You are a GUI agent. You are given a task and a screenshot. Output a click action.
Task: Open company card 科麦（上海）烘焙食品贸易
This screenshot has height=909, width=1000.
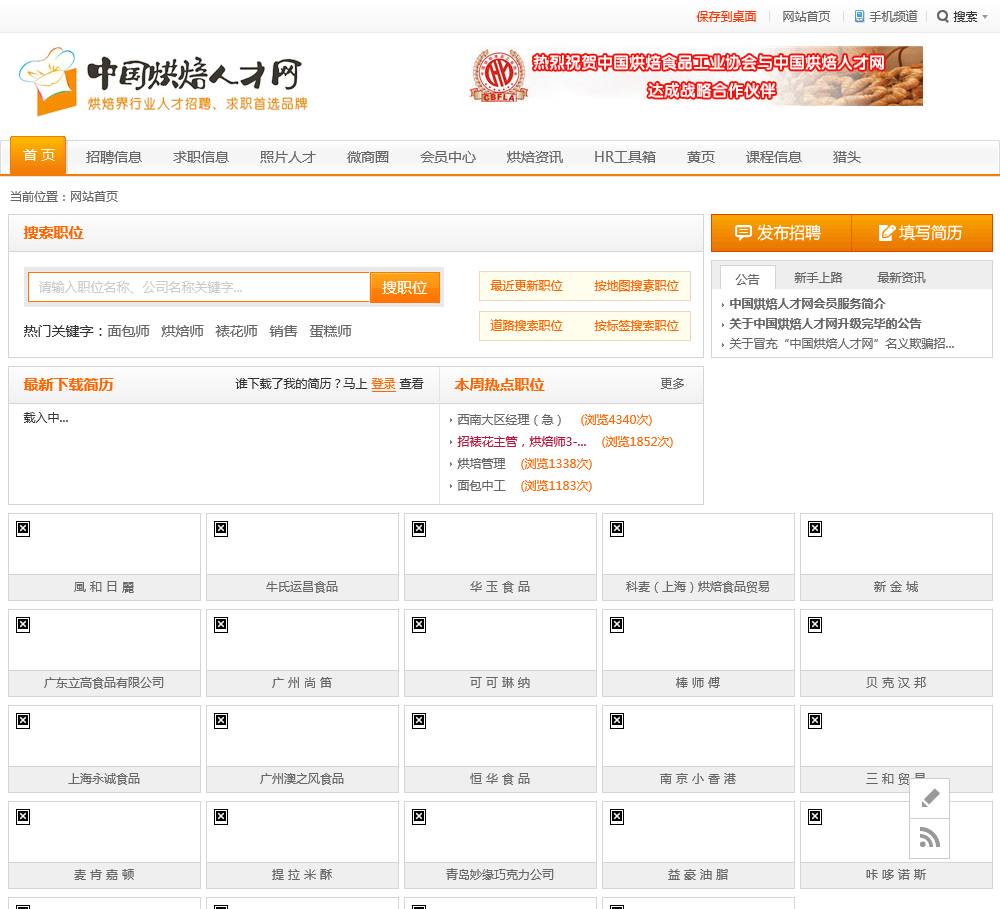698,557
